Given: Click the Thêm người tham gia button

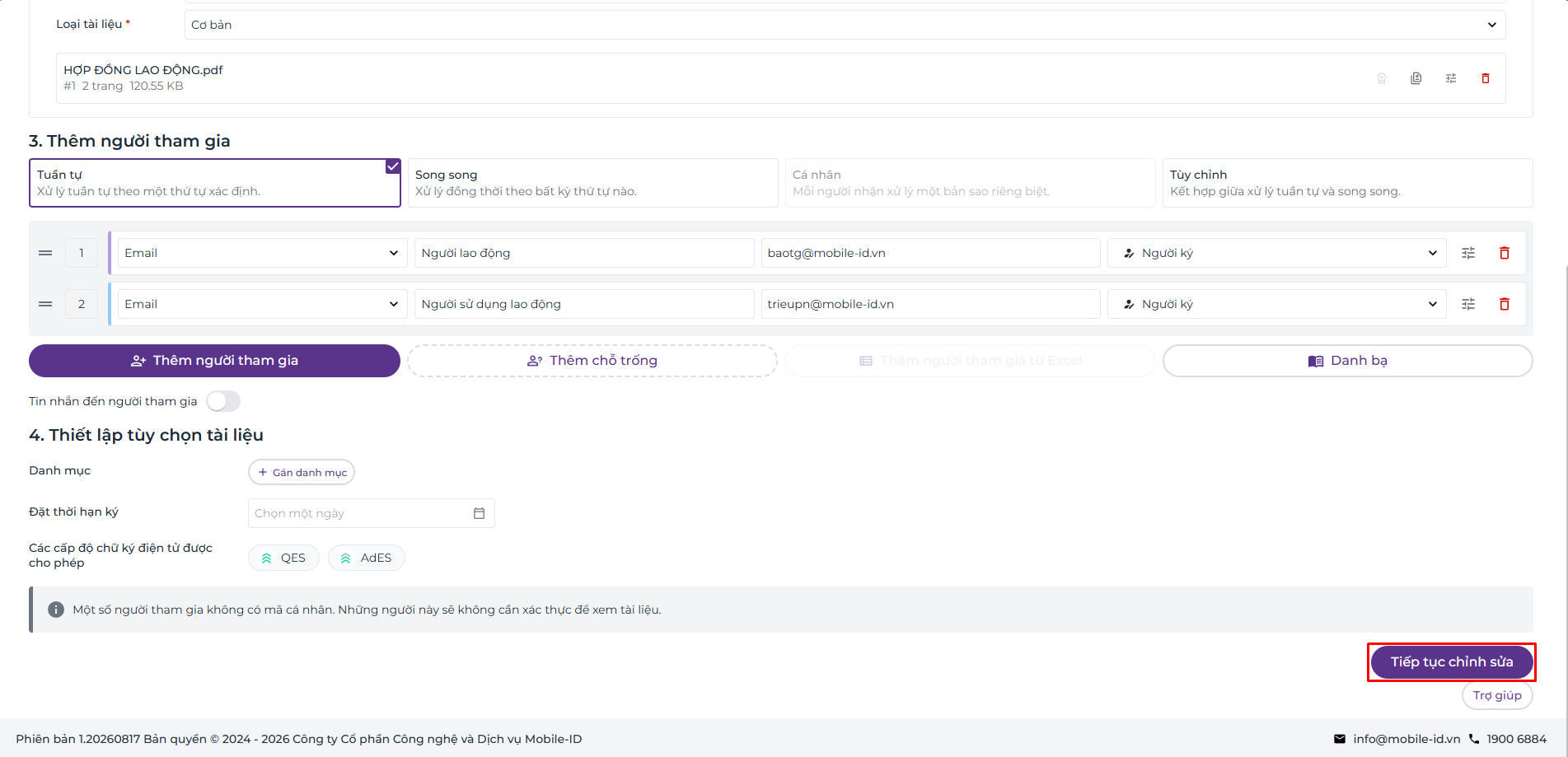Looking at the screenshot, I should tap(214, 361).
